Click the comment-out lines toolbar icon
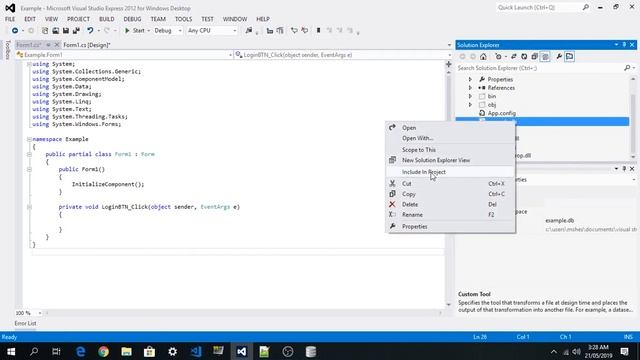The width and height of the screenshot is (640, 360). (x=294, y=31)
